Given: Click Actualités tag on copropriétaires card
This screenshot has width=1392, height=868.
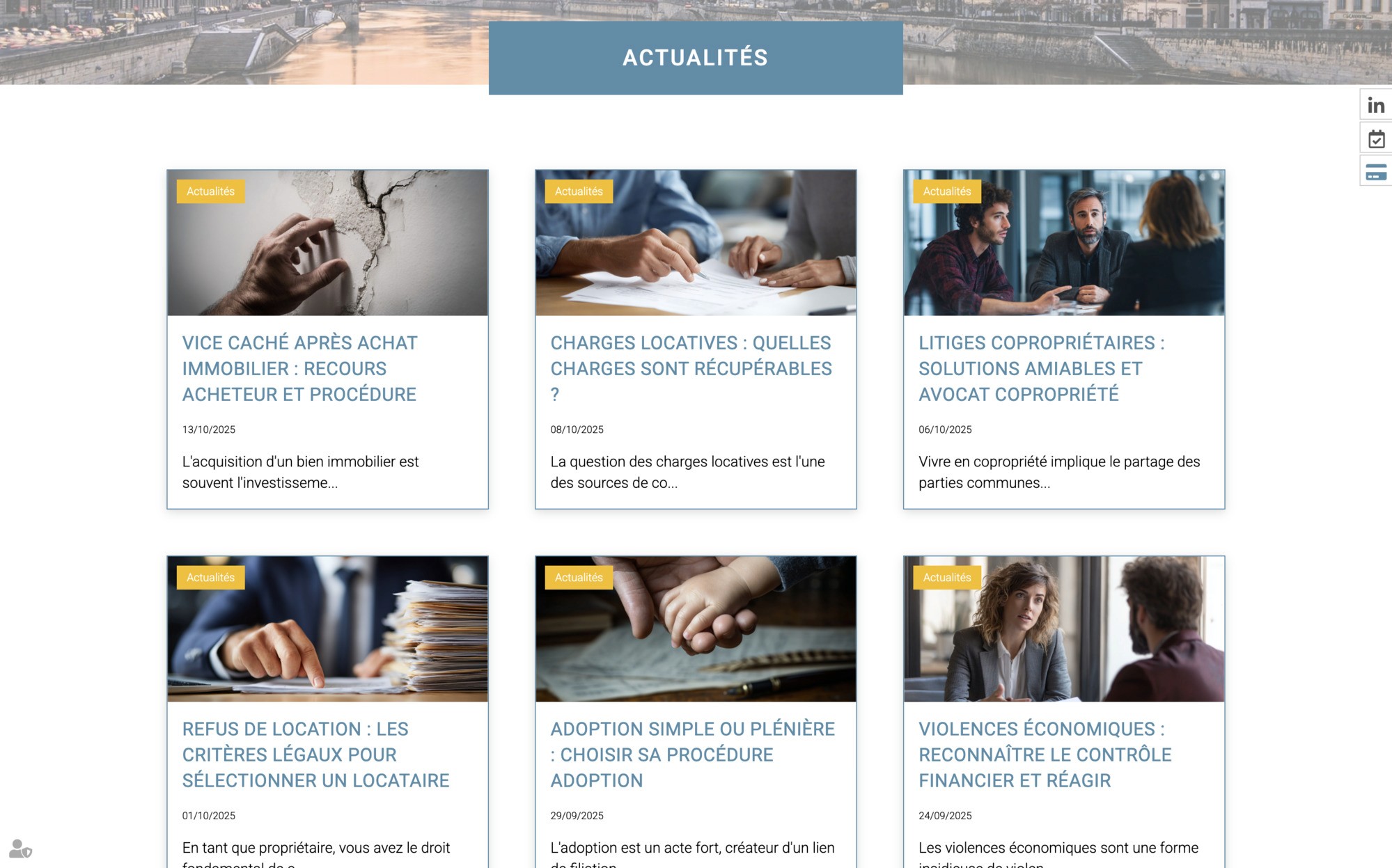Looking at the screenshot, I should click(x=947, y=191).
